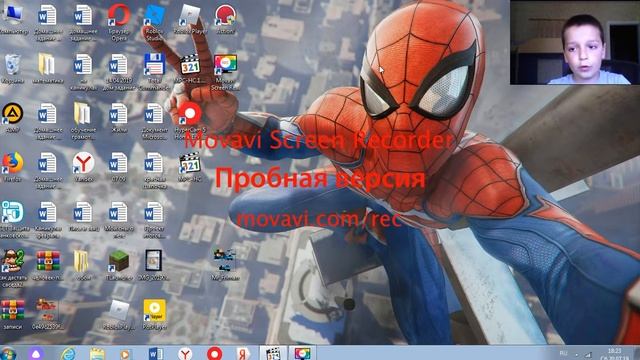Viewport: 640px width, 360px height.
Task: Open the Windows Start menu
Action: pos(7,353)
